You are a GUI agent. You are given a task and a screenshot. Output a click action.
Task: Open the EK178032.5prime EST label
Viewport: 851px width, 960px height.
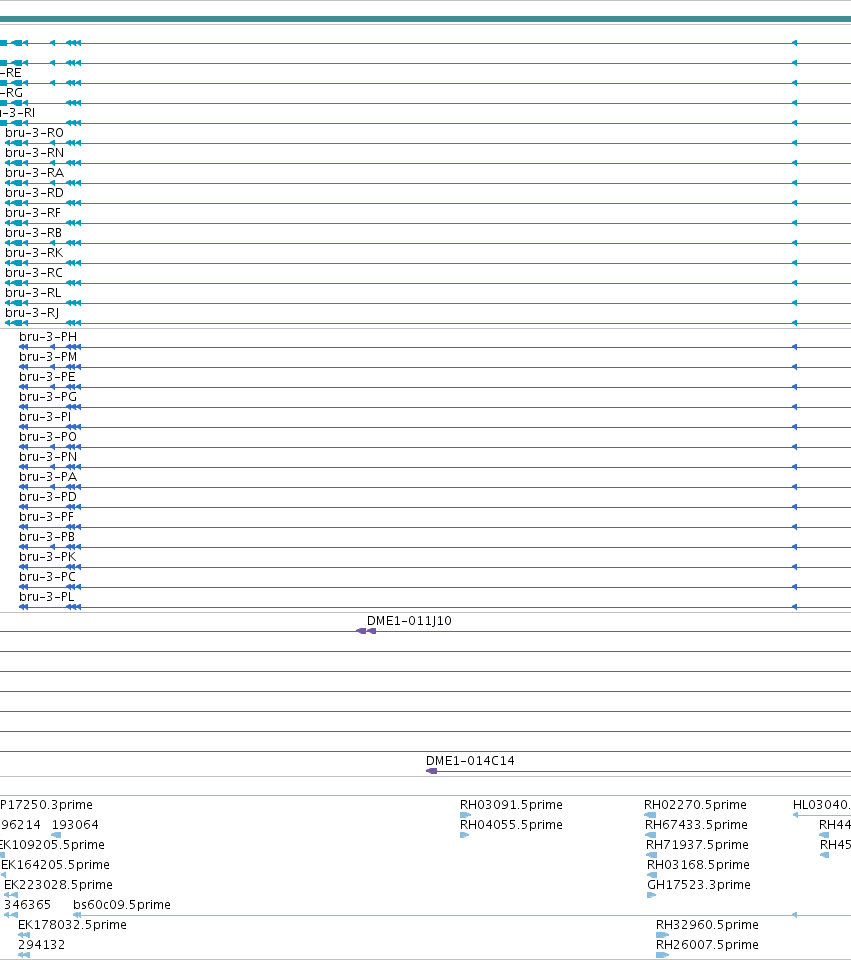pyautogui.click(x=72, y=925)
